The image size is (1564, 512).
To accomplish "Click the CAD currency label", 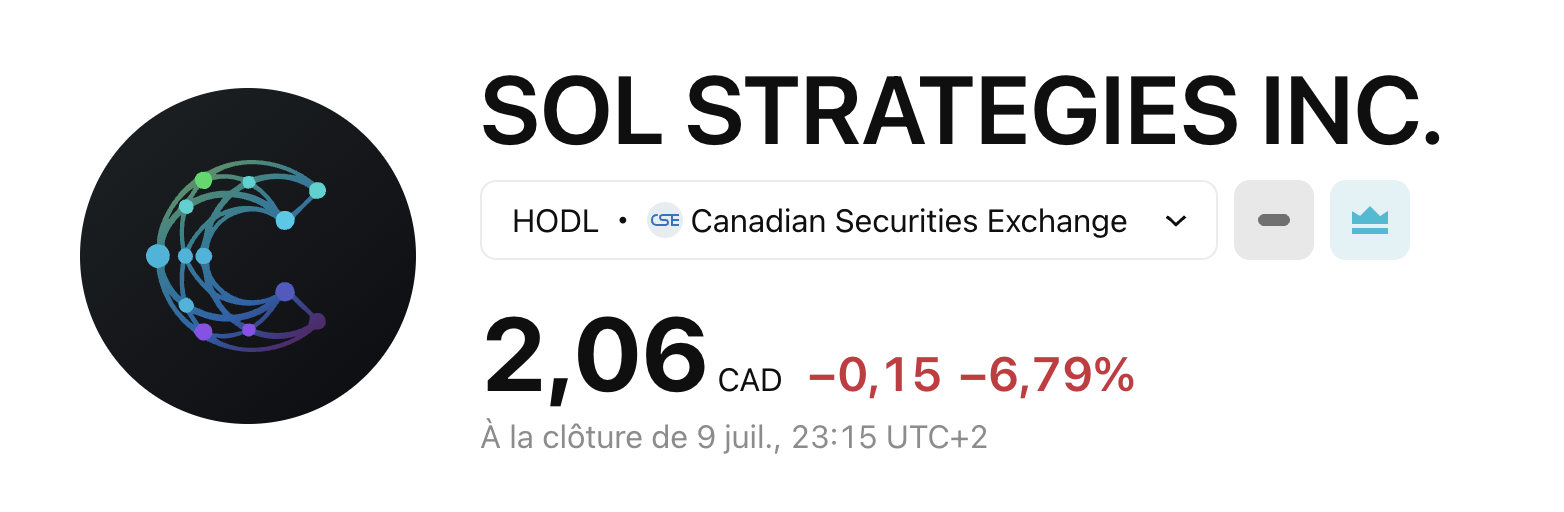I will [x=750, y=380].
